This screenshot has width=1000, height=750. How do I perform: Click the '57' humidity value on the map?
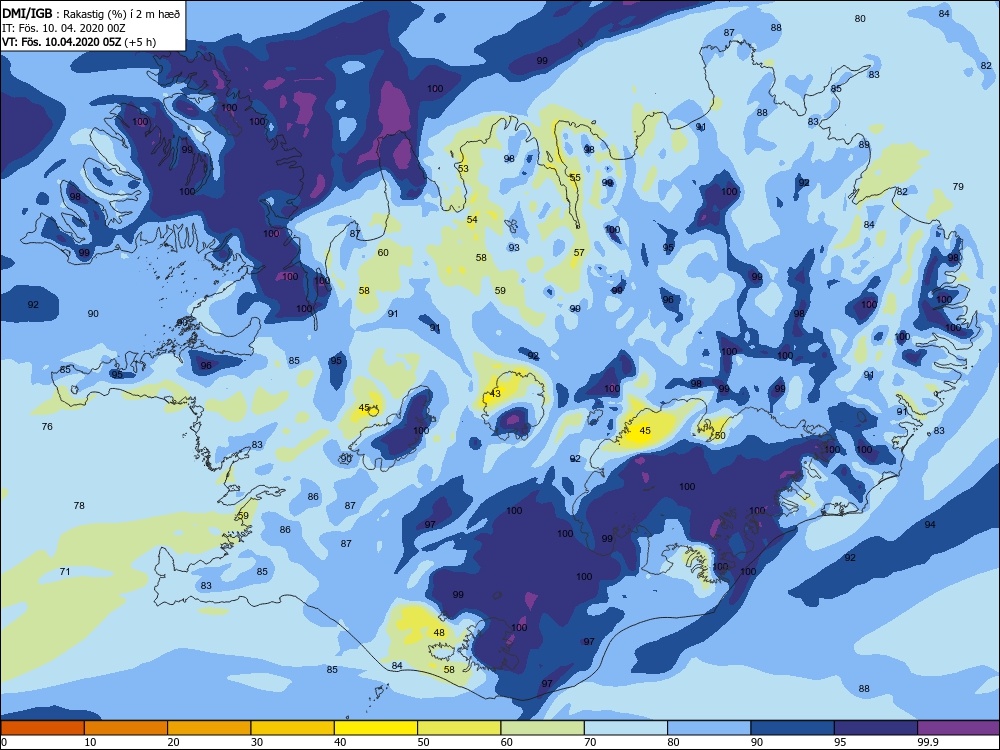pyautogui.click(x=579, y=253)
